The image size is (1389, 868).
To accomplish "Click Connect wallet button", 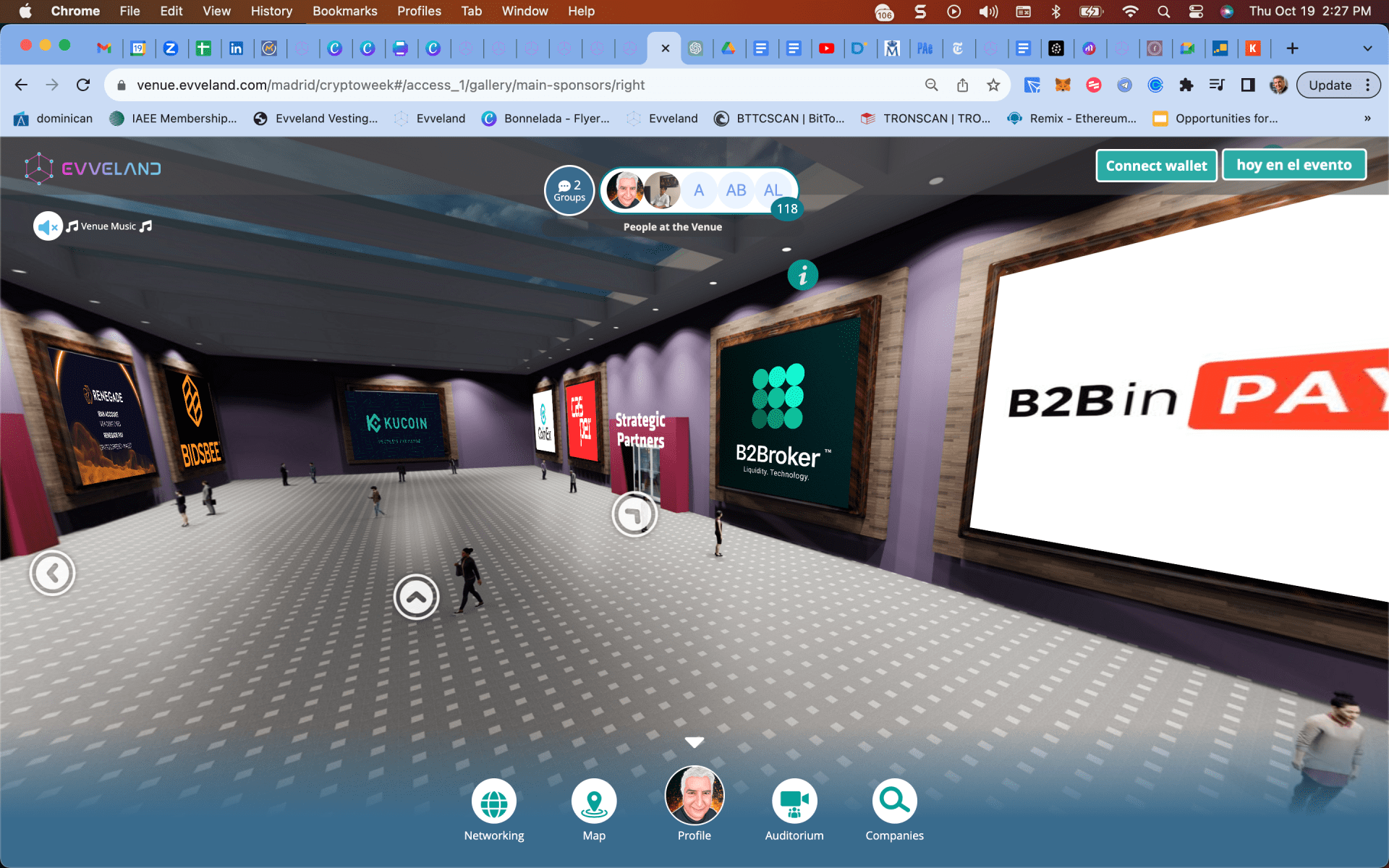I will (1156, 166).
